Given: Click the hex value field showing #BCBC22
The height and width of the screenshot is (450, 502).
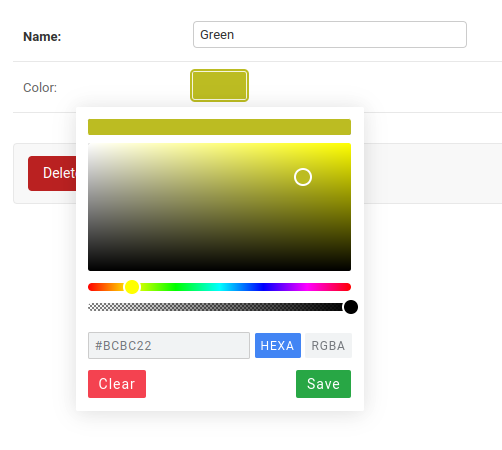Looking at the screenshot, I should (x=169, y=345).
